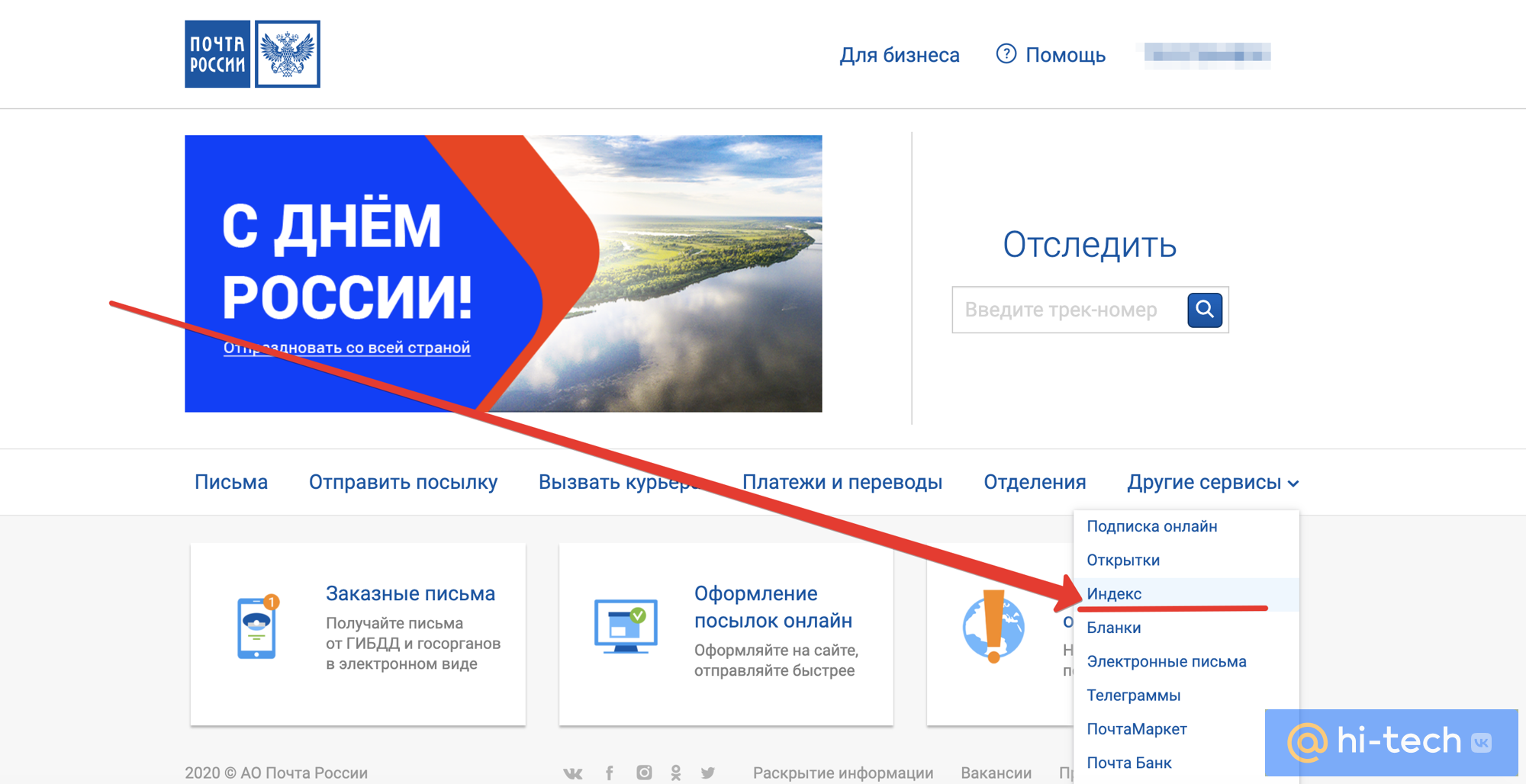This screenshot has width=1526, height=784.
Task: Select Индекс from the dropdown
Action: click(1186, 593)
